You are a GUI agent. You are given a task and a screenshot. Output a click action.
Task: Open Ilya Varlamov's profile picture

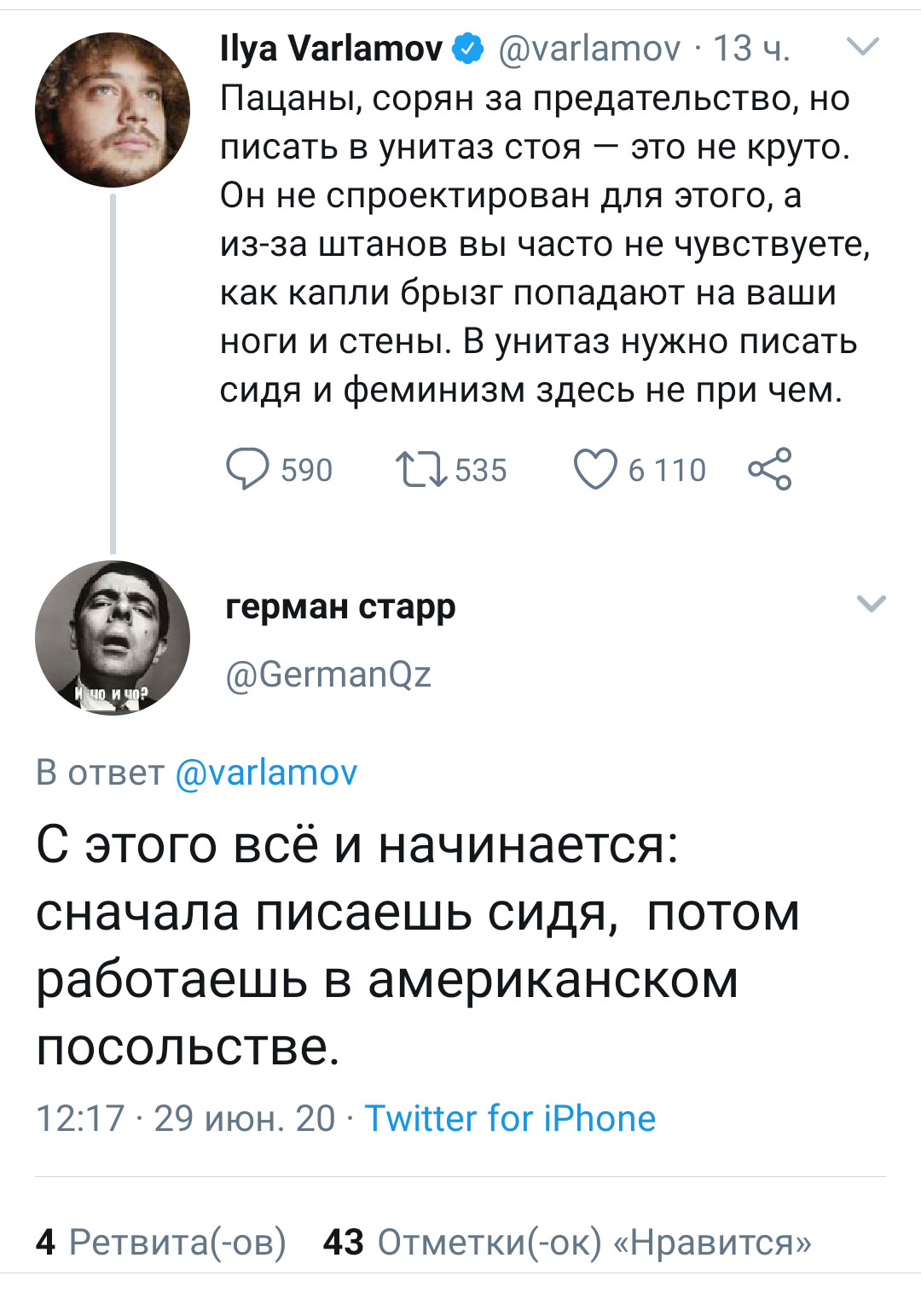coord(113,110)
